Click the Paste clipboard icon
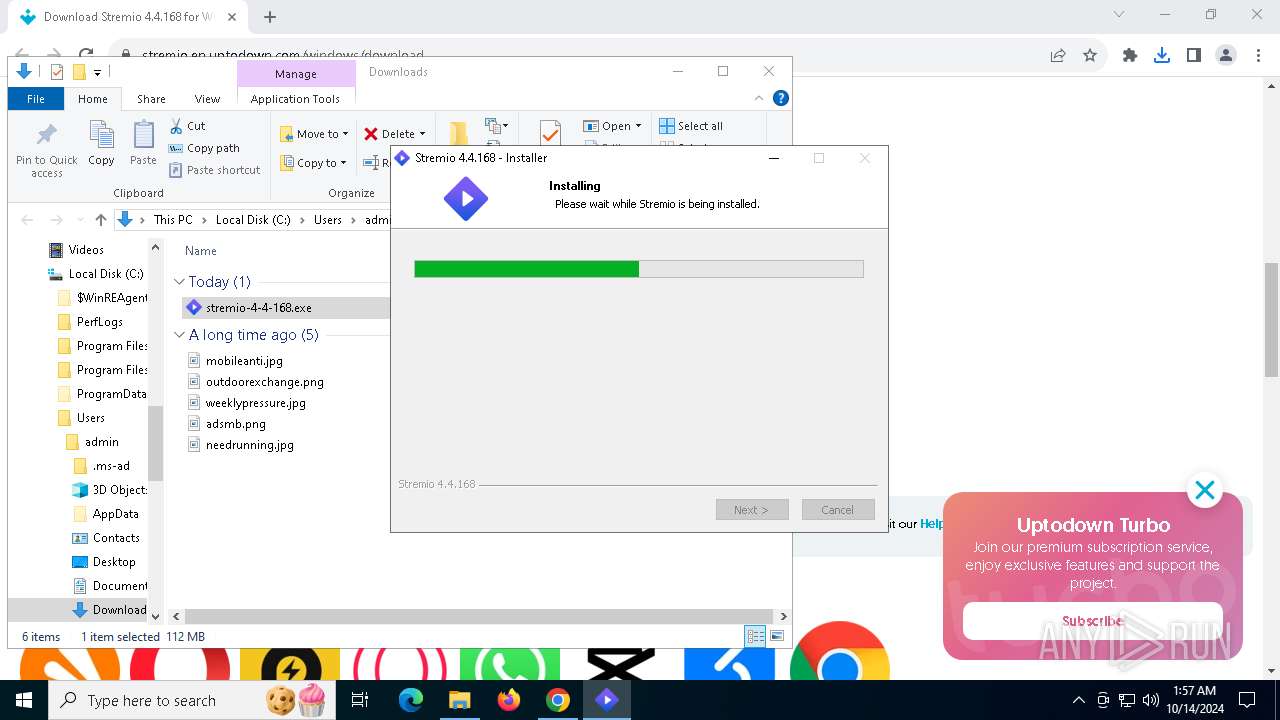 click(144, 135)
